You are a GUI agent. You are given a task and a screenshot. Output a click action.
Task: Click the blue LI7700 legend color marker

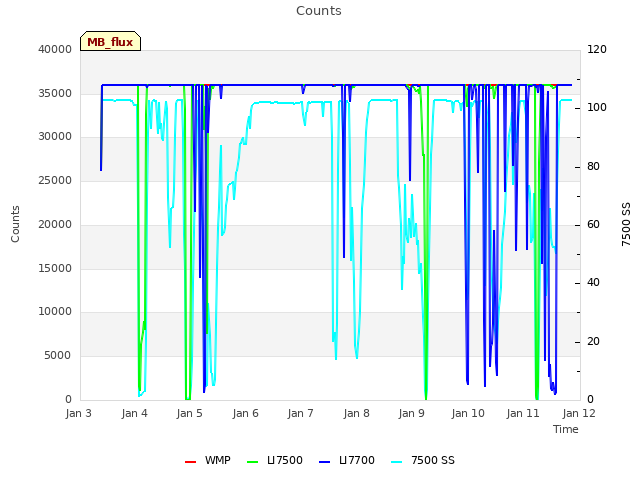coord(324,462)
